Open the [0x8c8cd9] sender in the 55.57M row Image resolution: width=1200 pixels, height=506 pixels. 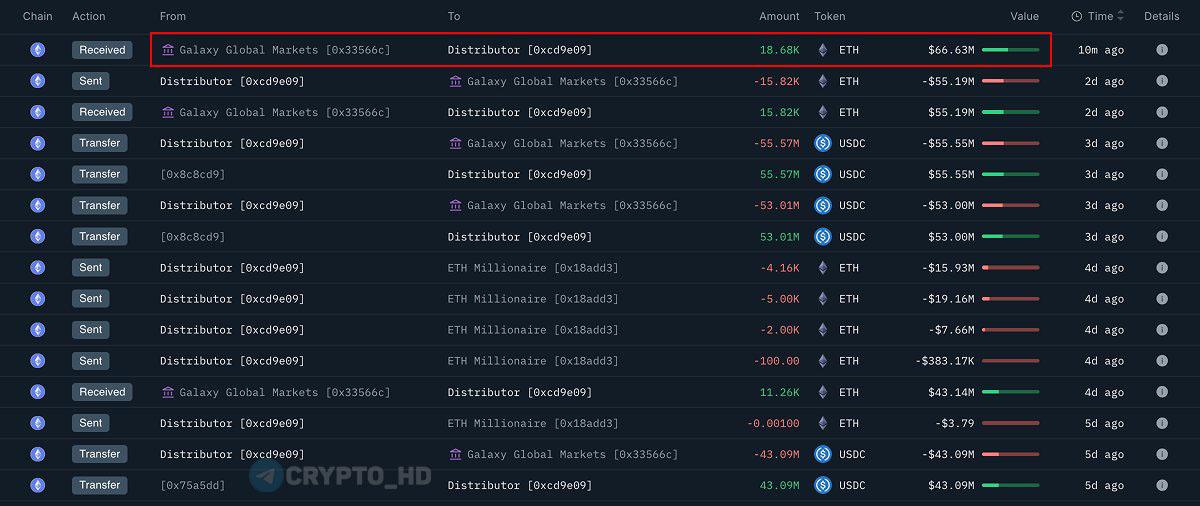[x=192, y=174]
